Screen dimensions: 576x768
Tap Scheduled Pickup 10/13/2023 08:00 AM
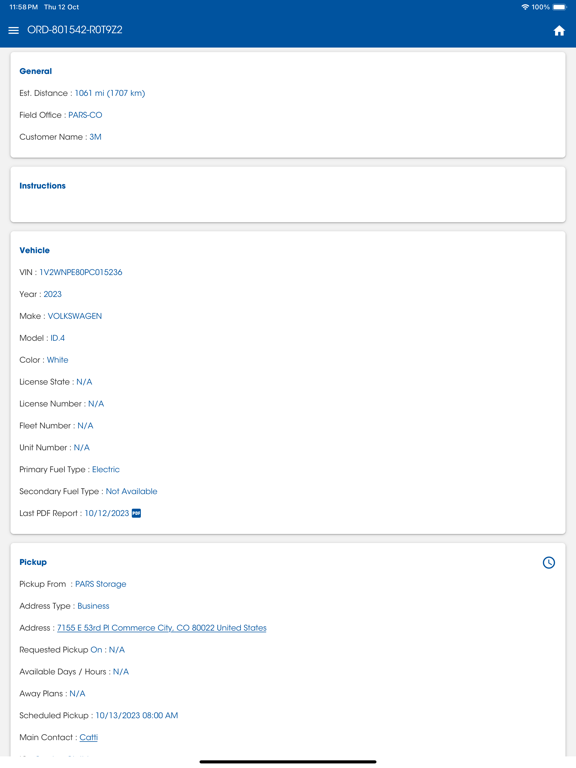tap(137, 716)
